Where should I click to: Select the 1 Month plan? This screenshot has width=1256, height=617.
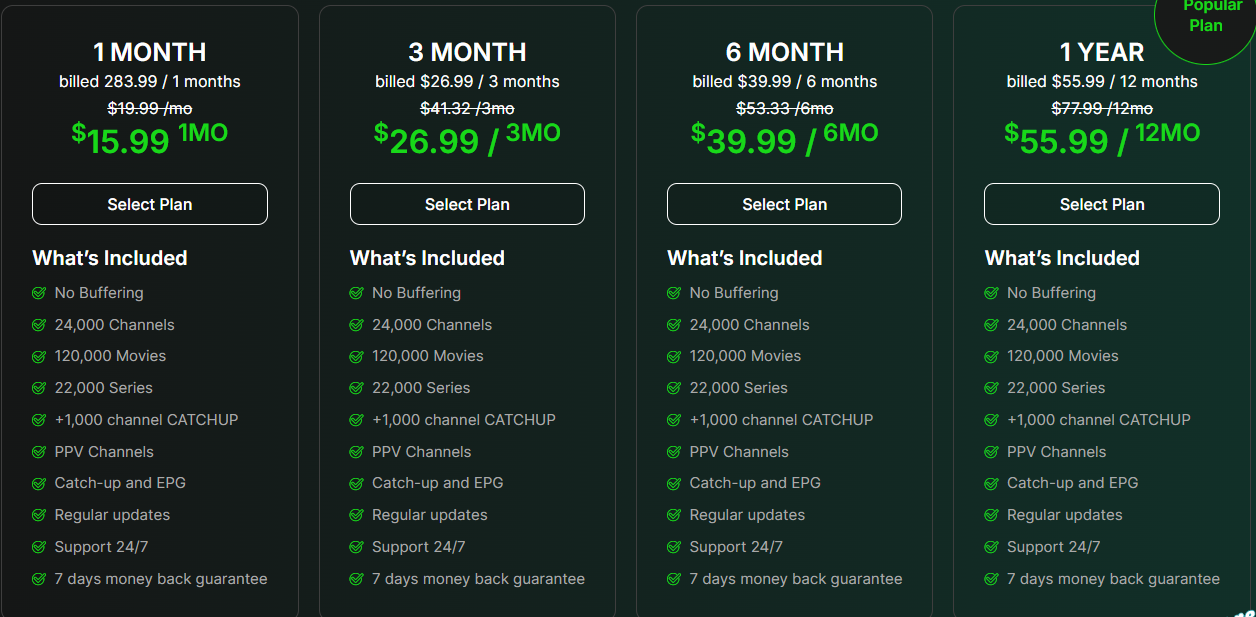click(150, 204)
